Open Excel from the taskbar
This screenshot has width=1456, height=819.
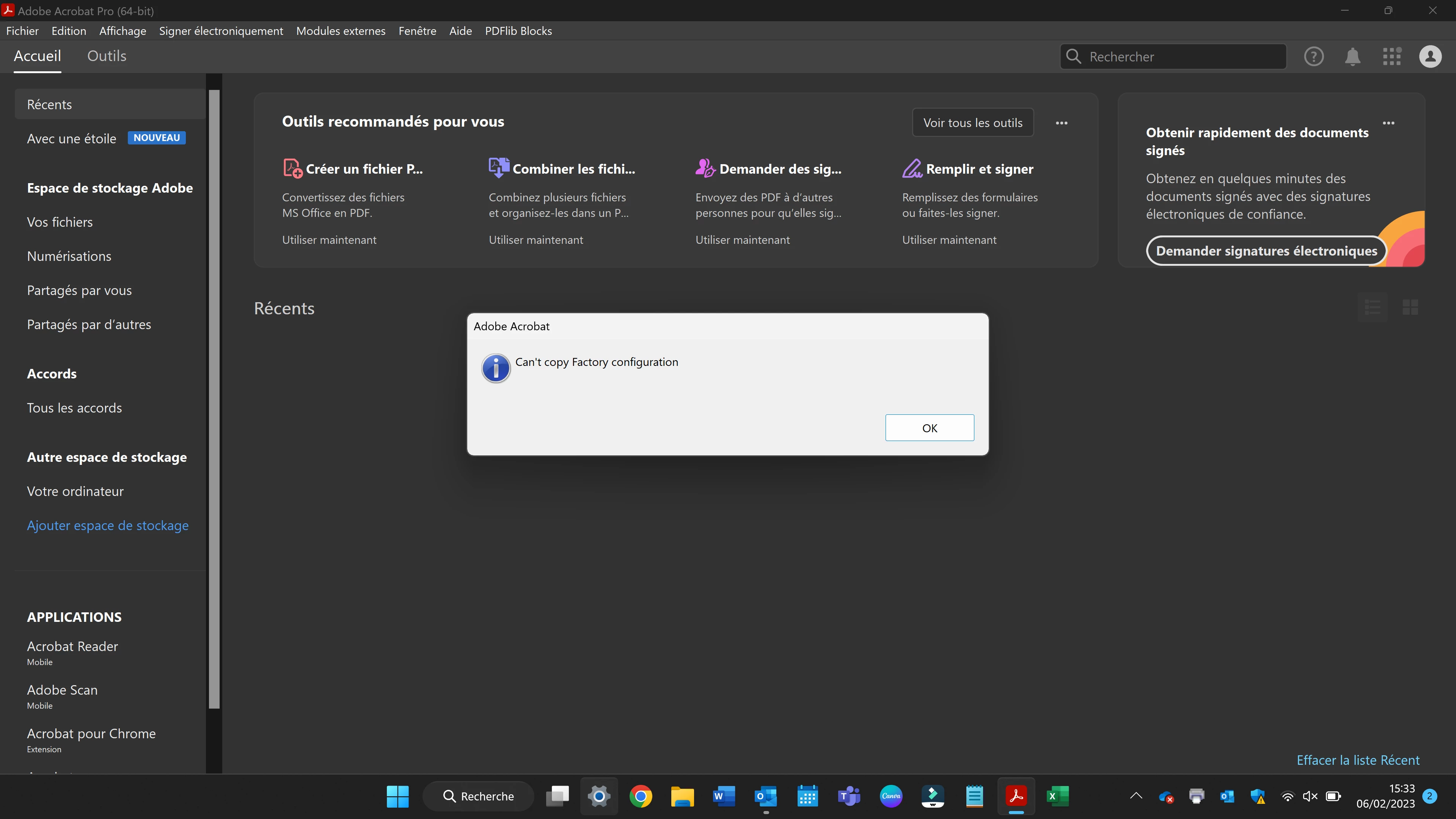pyautogui.click(x=1057, y=796)
